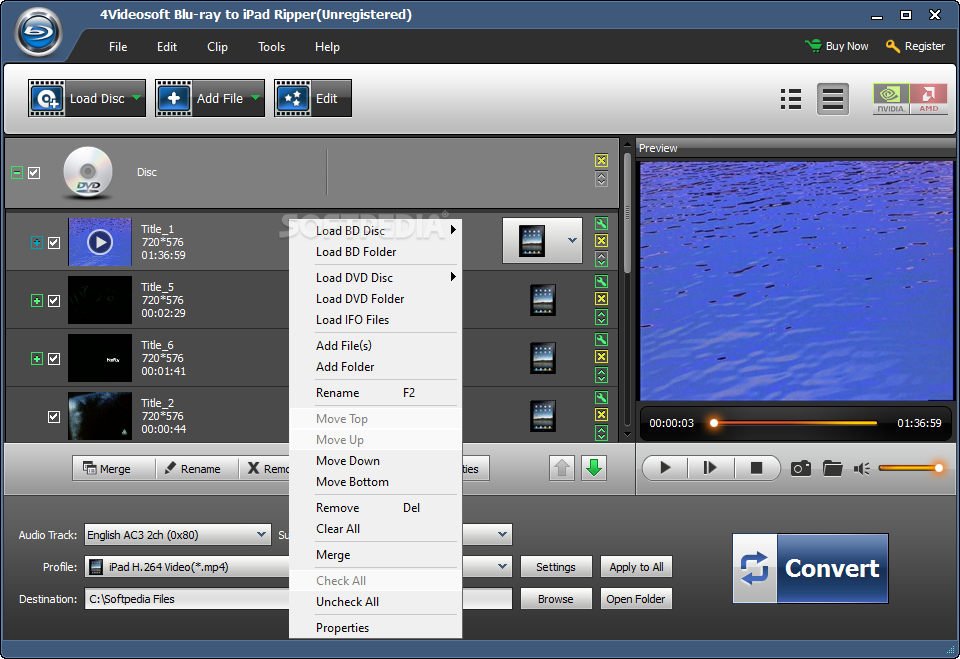Open the snapshot folder icon
960x659 pixels.
pyautogui.click(x=833, y=469)
